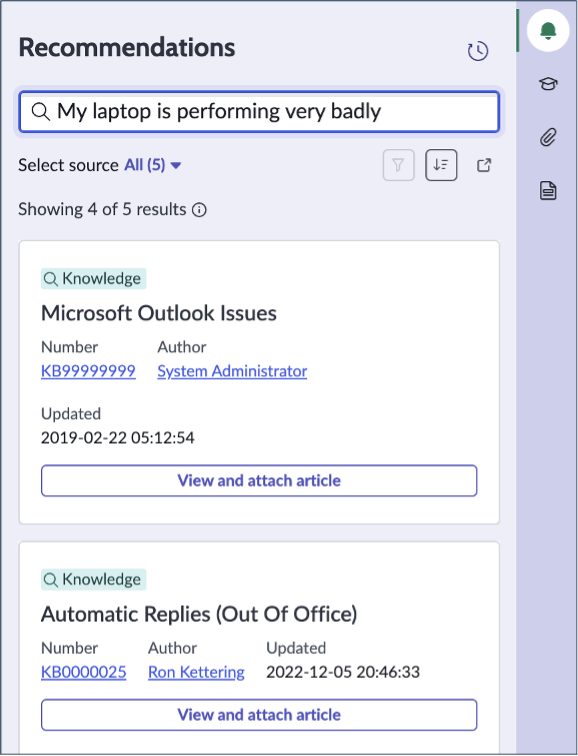The width and height of the screenshot is (578, 756).
Task: Expand the Select source All (5) dropdown
Action: tap(153, 165)
